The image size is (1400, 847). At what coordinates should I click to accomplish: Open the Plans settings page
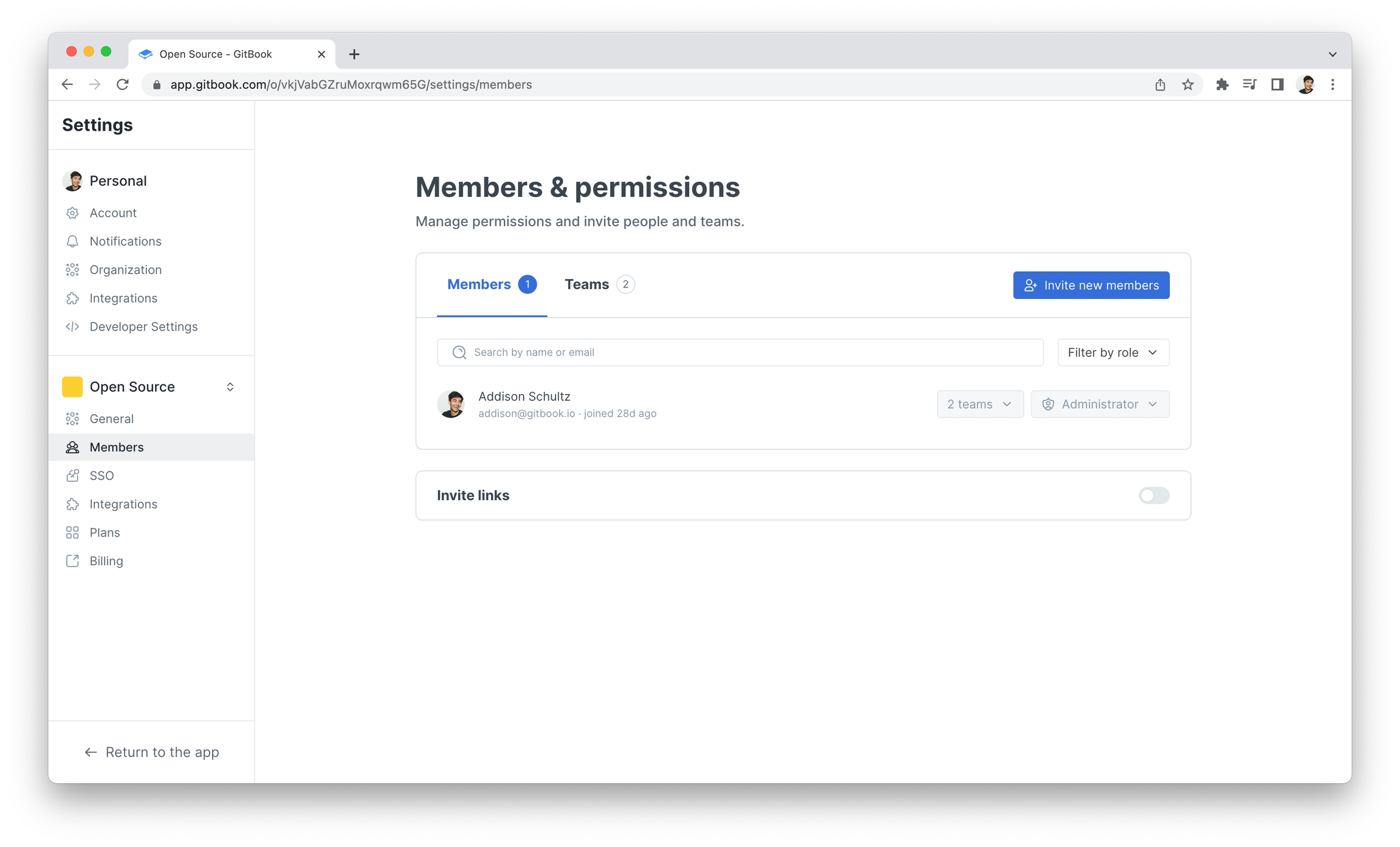[x=105, y=532]
